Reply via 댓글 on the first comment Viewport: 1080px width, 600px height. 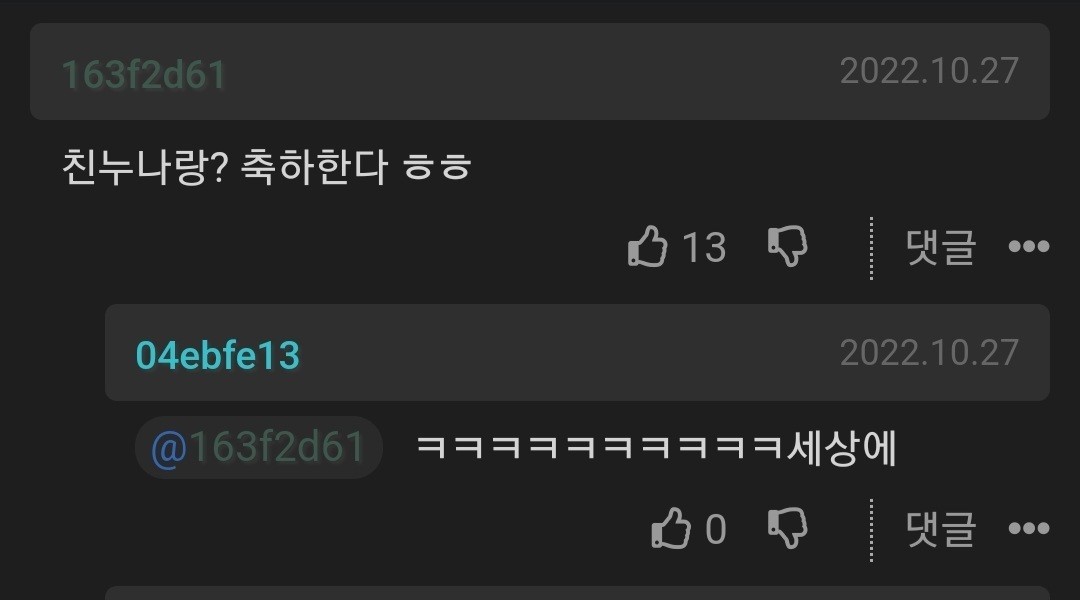point(940,247)
